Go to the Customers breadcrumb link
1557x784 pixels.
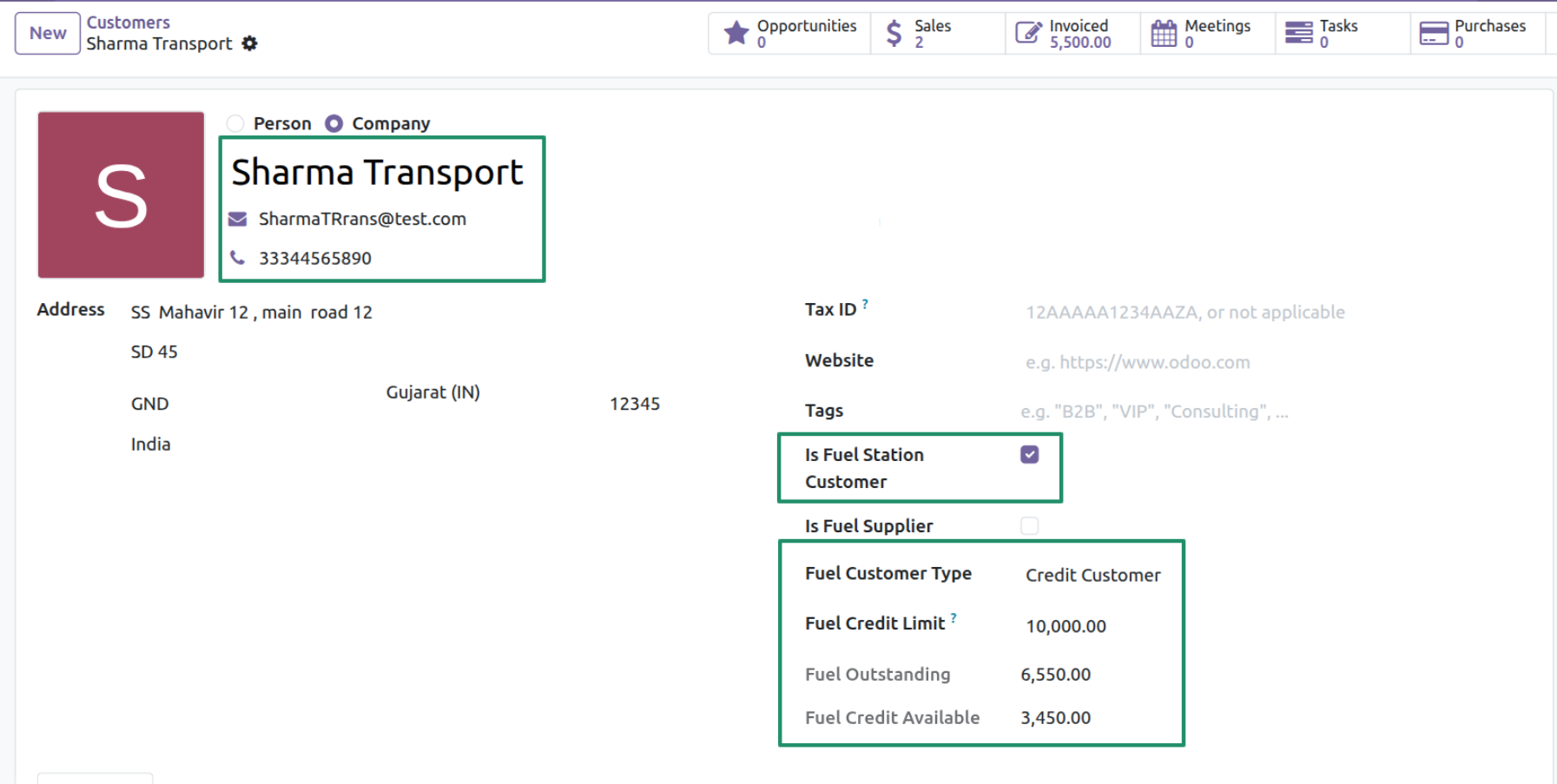[x=128, y=23]
